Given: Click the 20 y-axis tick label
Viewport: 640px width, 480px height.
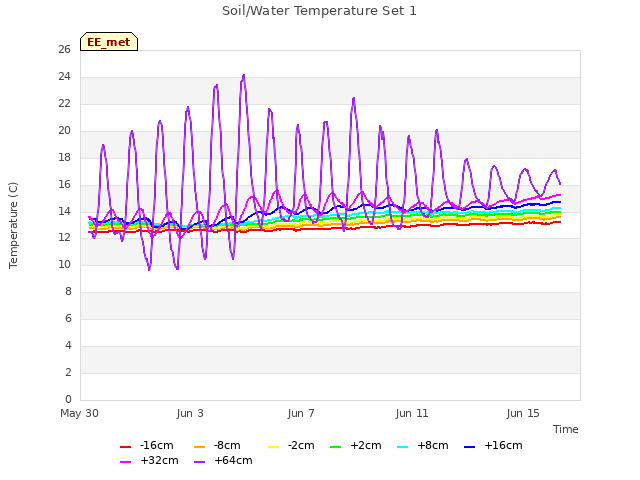Looking at the screenshot, I should click(x=64, y=130).
